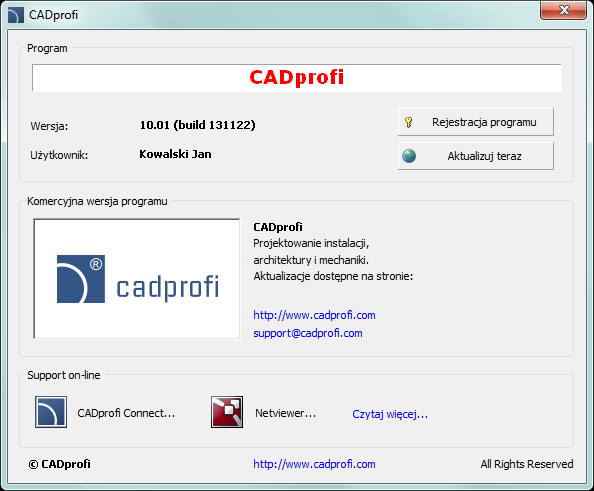
Task: Click Aktualizacje dostępne na stronie: text
Action: 333,276
